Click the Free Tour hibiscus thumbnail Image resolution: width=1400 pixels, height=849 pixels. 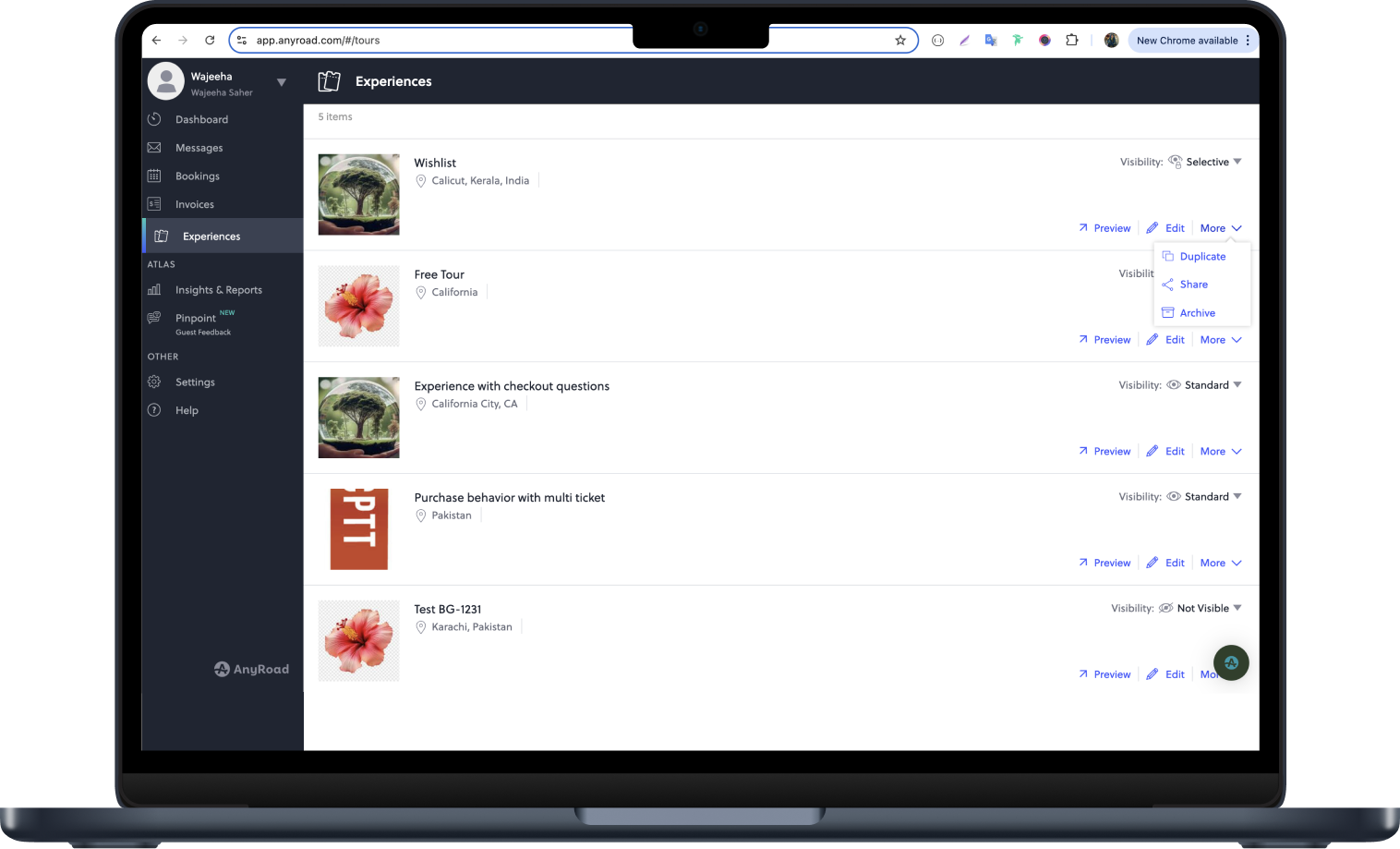click(x=358, y=306)
